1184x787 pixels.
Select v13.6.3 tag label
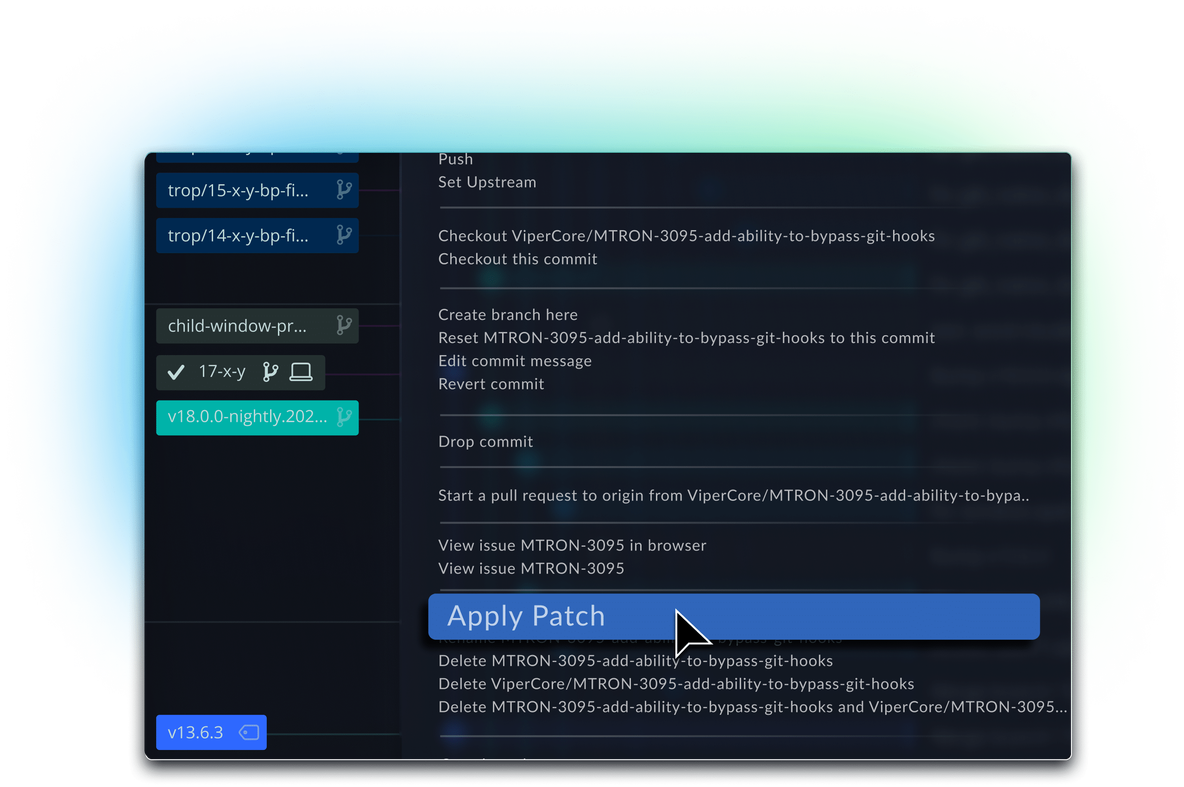pos(211,733)
